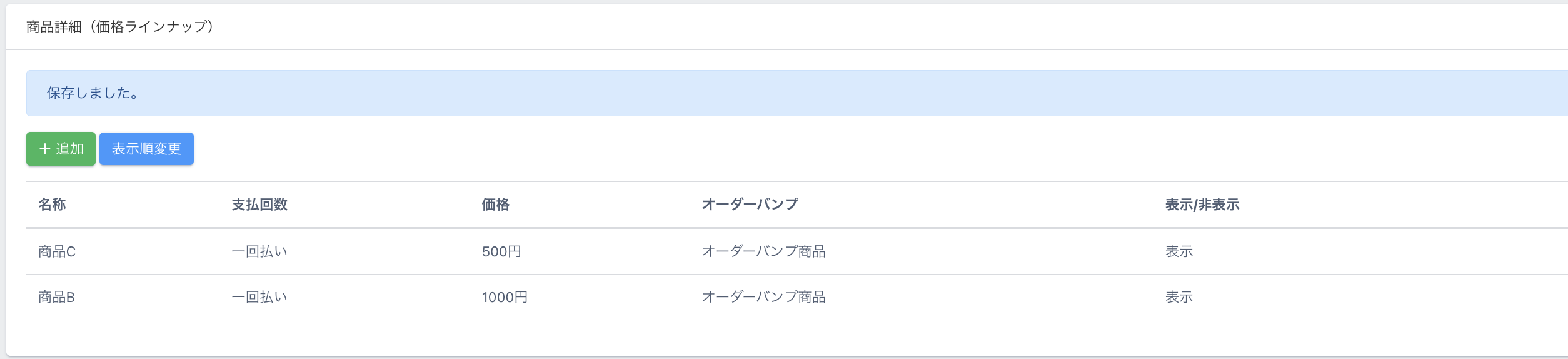This screenshot has height=359, width=1568.
Task: Click the 500円 price cell
Action: click(x=501, y=251)
